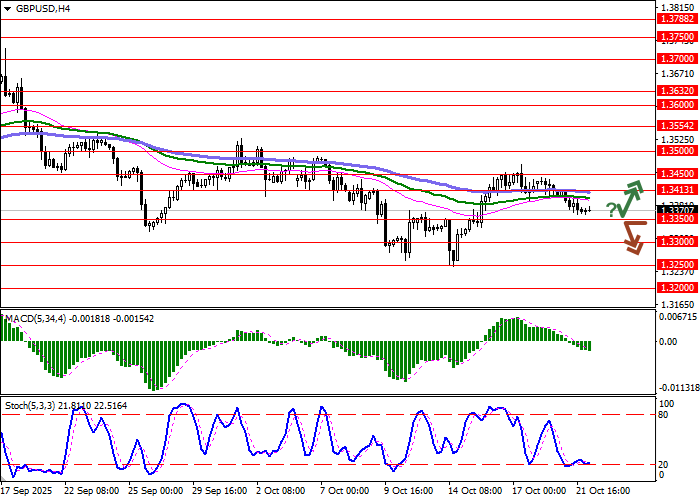Select the 1.37882 red price level tag
Image resolution: width=700 pixels, height=500 pixels.
675,18
